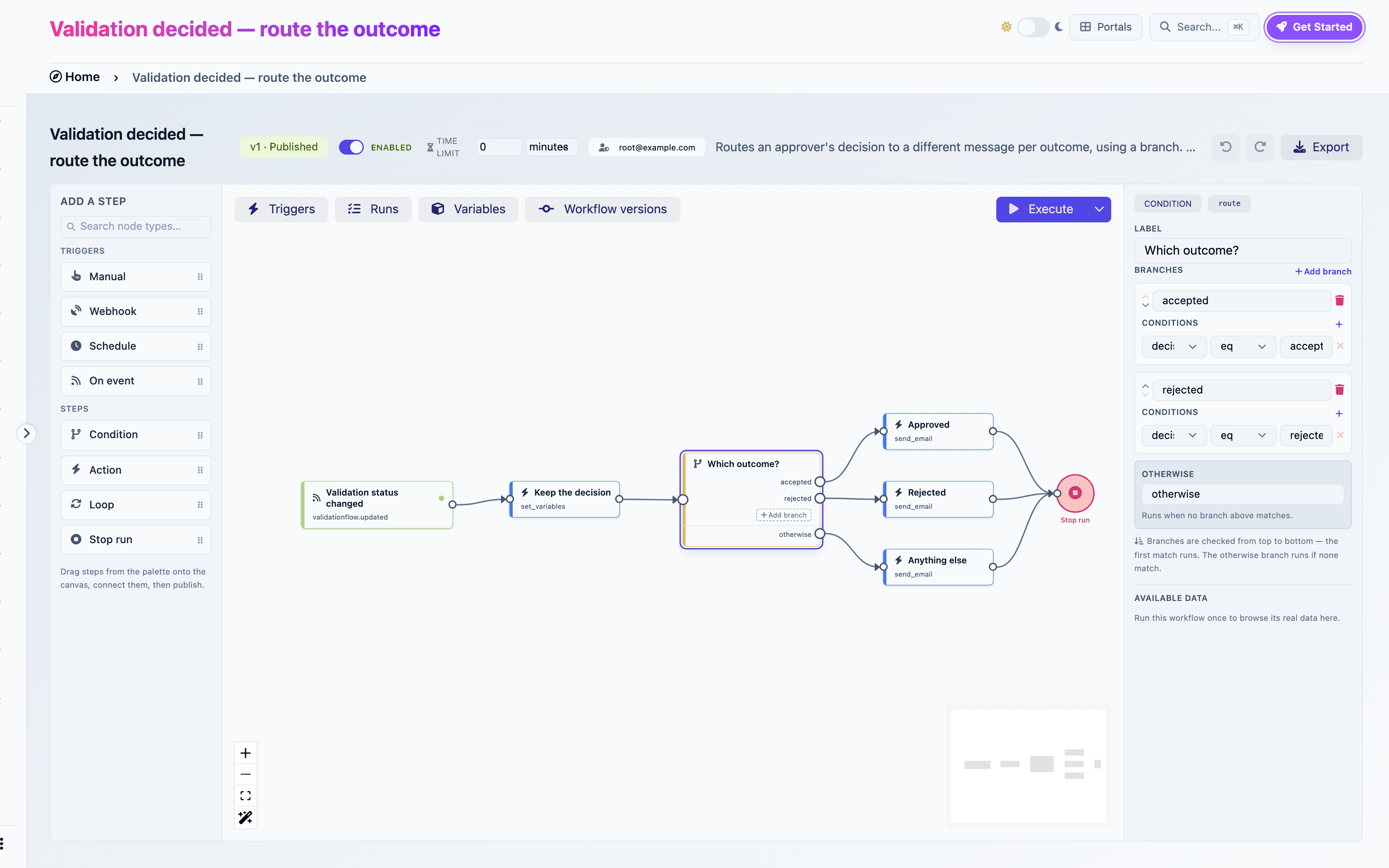Toggle the workflow ENABLED switch
1389x868 pixels.
tap(351, 147)
